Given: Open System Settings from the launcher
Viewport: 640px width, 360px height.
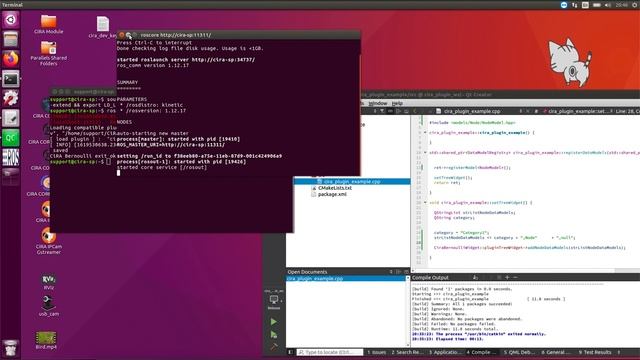Looking at the screenshot, I should point(11,98).
